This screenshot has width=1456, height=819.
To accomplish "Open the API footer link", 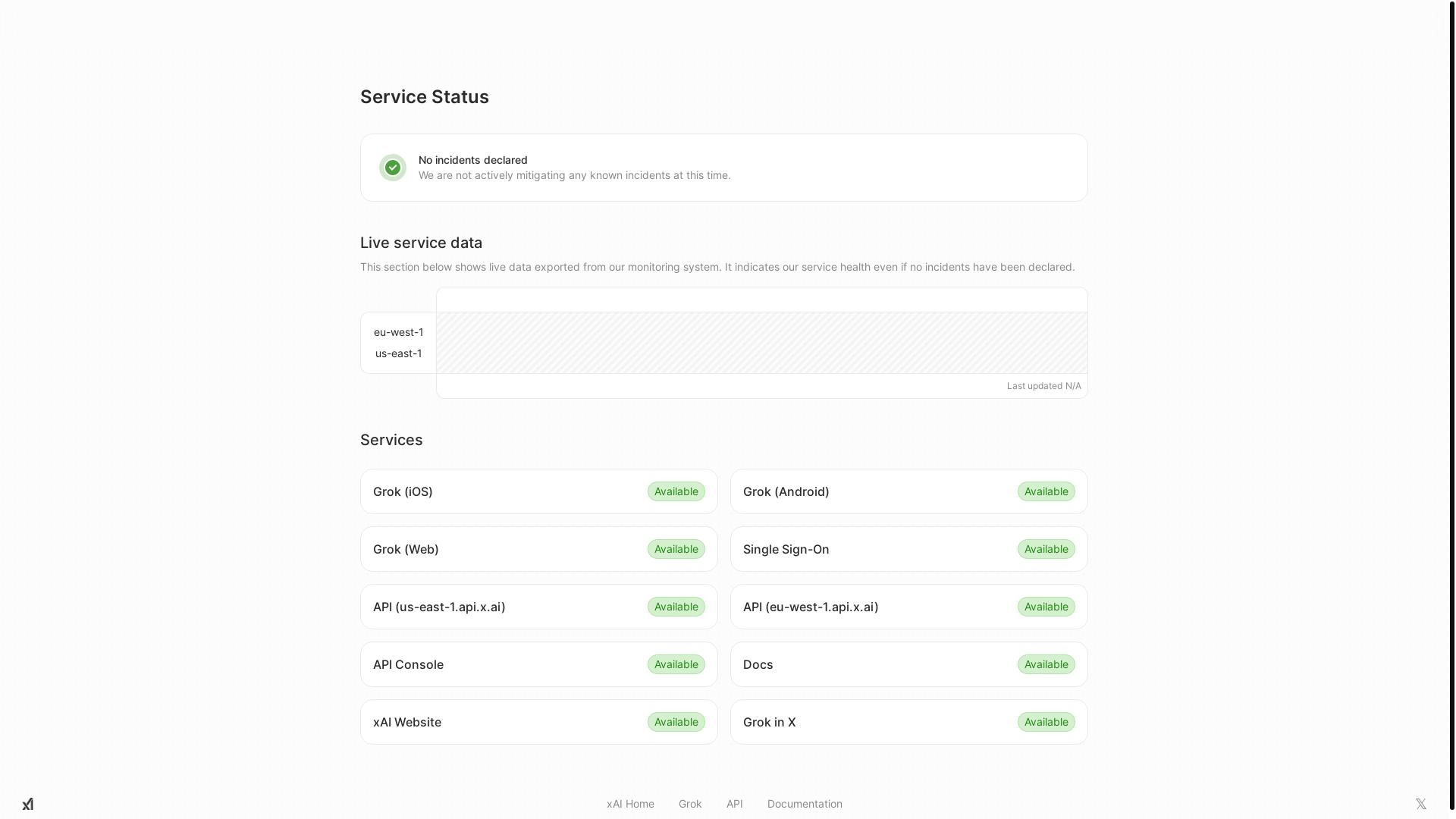I will [735, 804].
